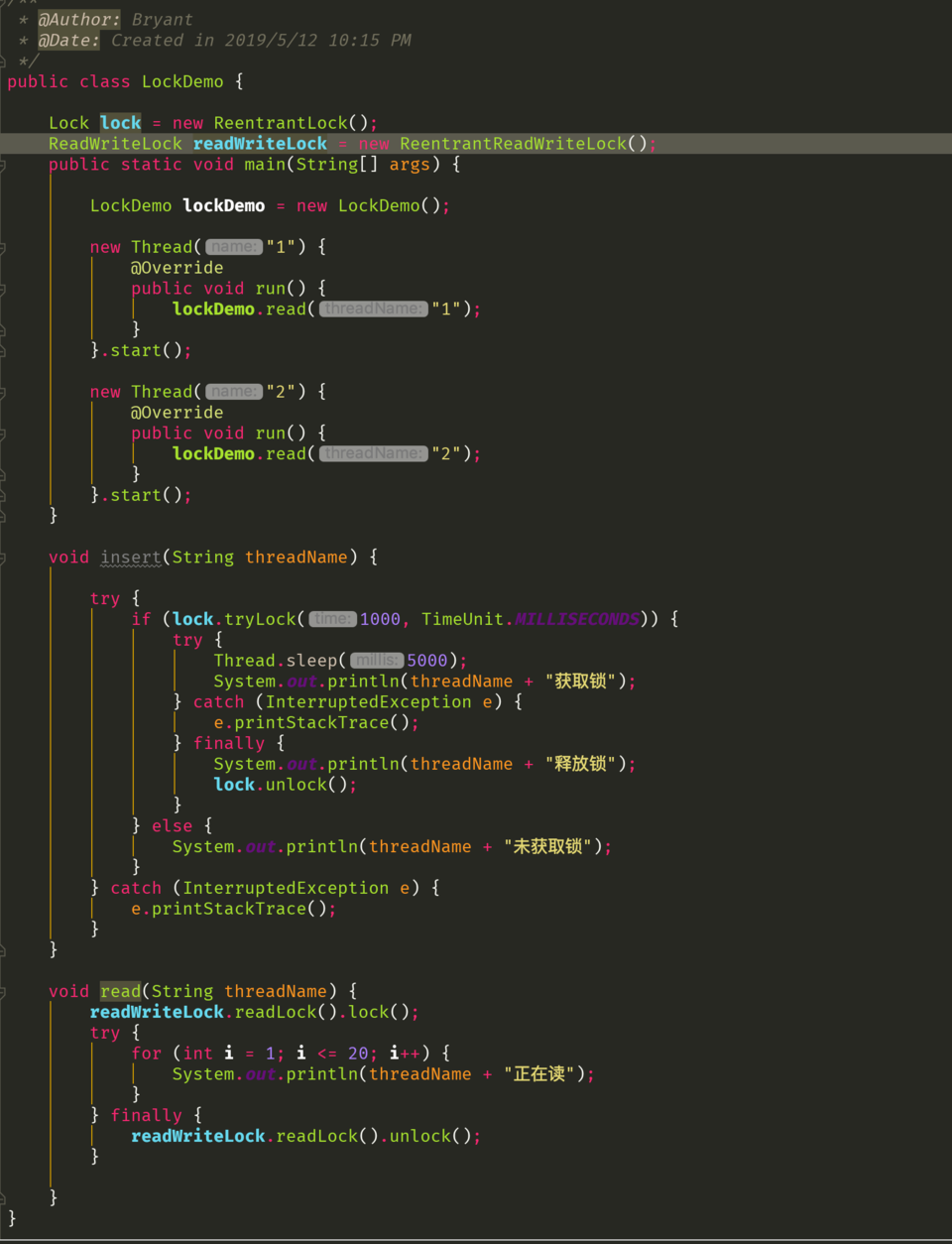This screenshot has height=1244, width=952.
Task: Click new LockDemo() constructor call
Action: [x=368, y=205]
